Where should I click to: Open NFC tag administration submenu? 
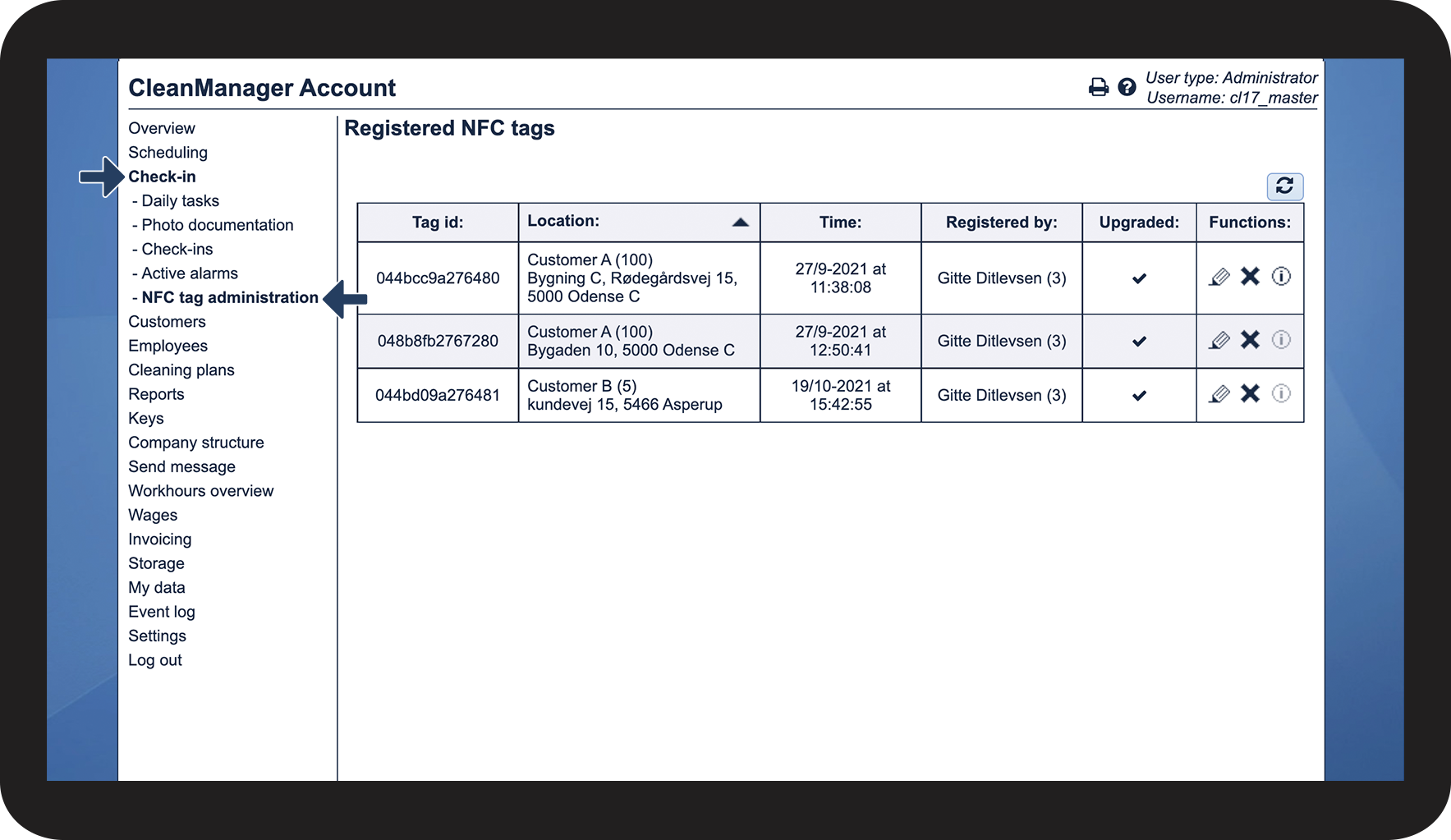230,297
